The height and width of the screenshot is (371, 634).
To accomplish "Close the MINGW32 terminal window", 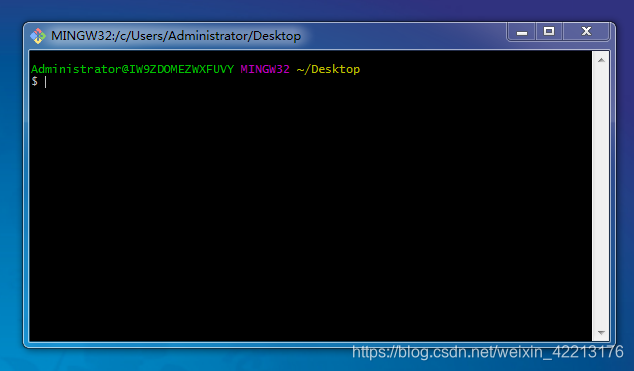I will [586, 32].
